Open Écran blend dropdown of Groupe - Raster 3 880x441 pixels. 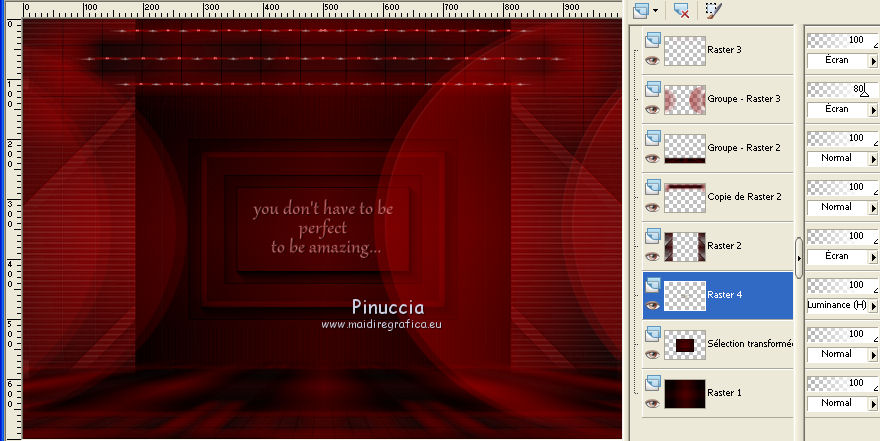pos(842,109)
